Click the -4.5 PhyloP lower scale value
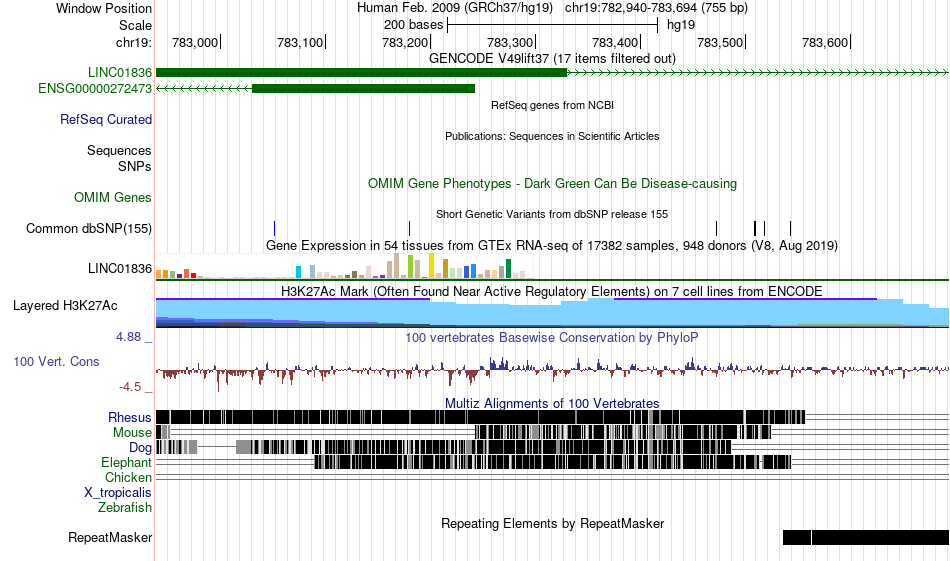This screenshot has height=561, width=950. [130, 387]
